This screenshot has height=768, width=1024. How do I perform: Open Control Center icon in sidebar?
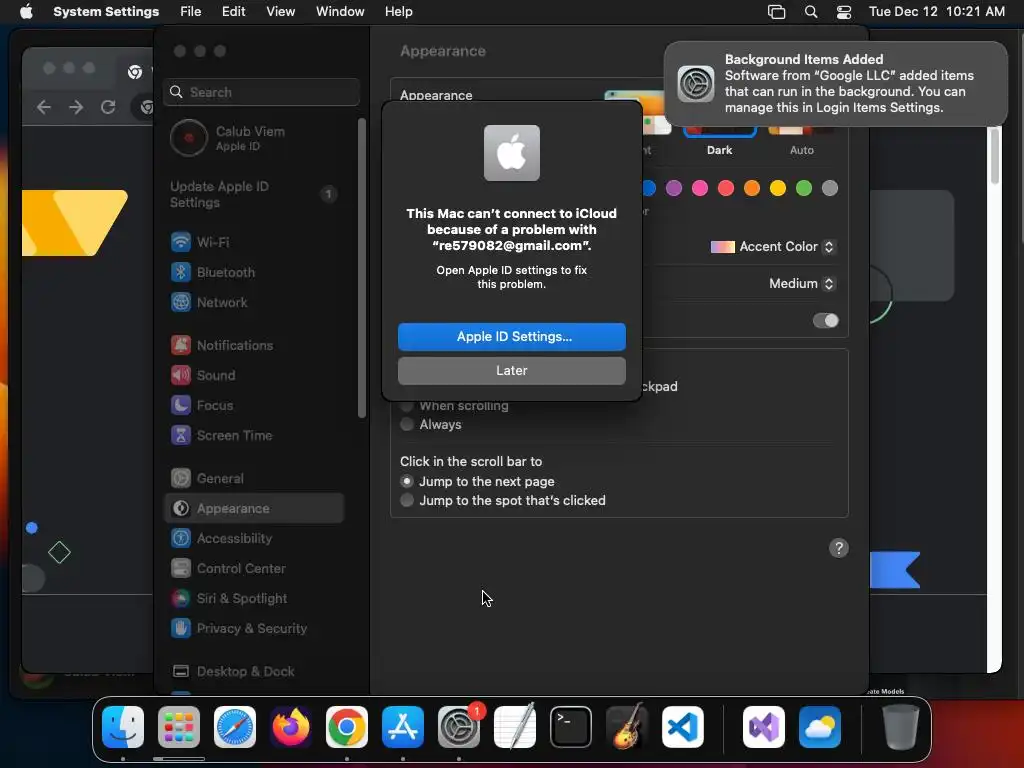[181, 568]
